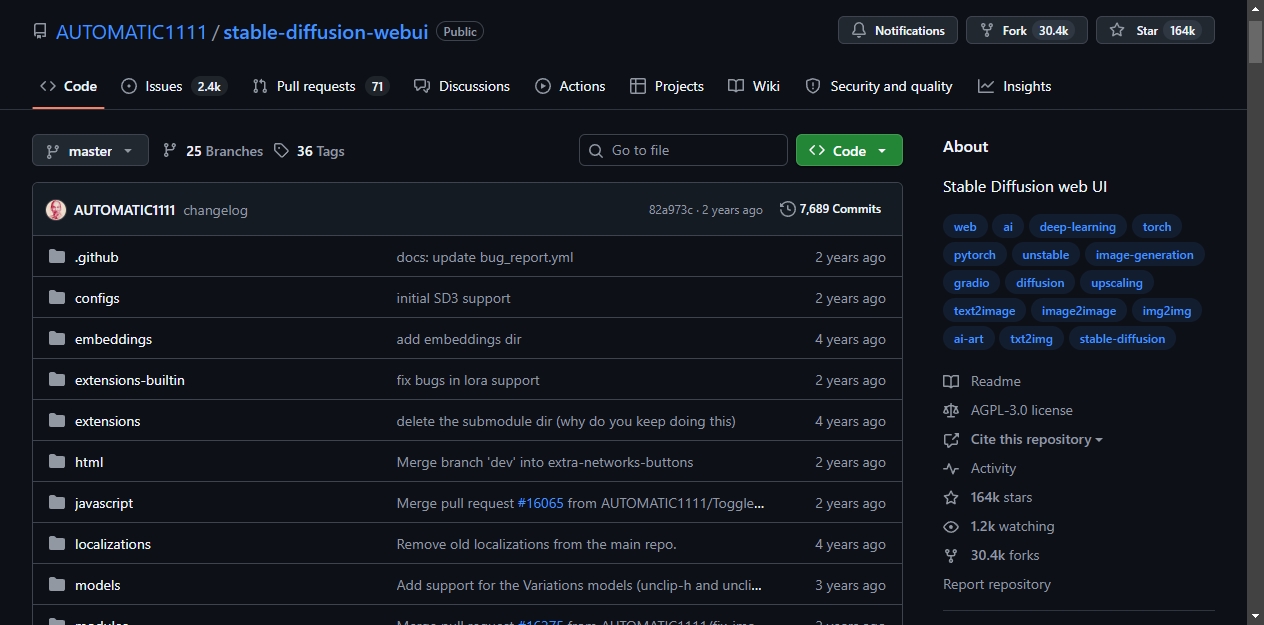Open the Pull requests tab
The height and width of the screenshot is (625, 1264).
point(320,86)
